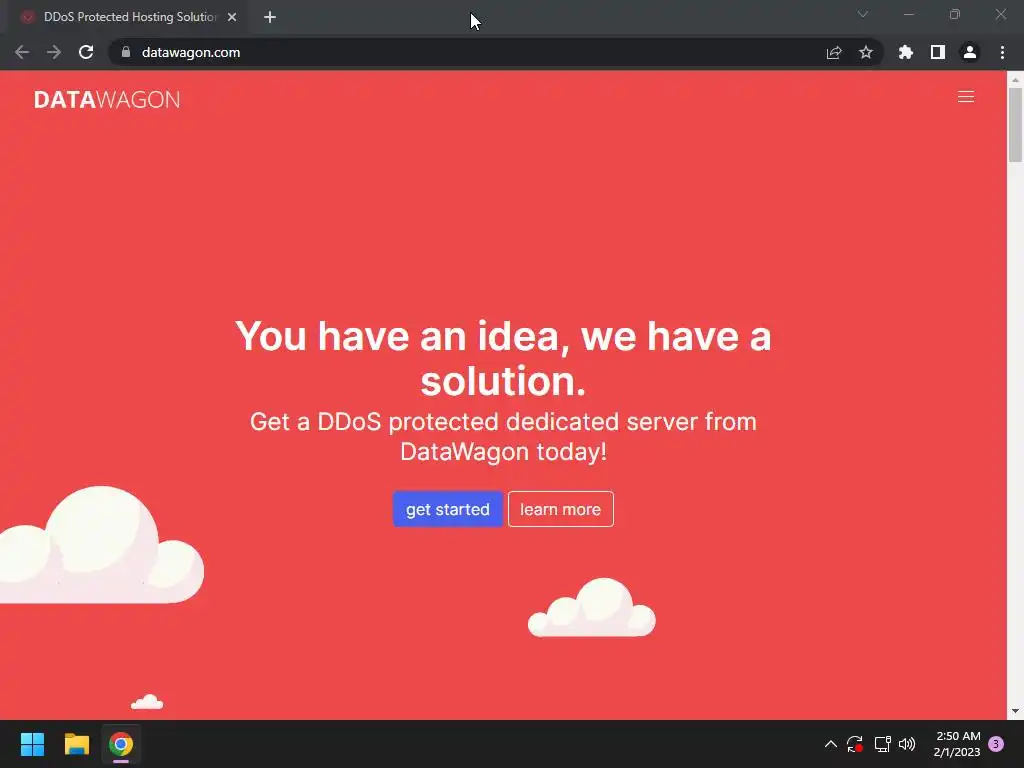Open the Chrome profile avatar menu

(x=970, y=52)
